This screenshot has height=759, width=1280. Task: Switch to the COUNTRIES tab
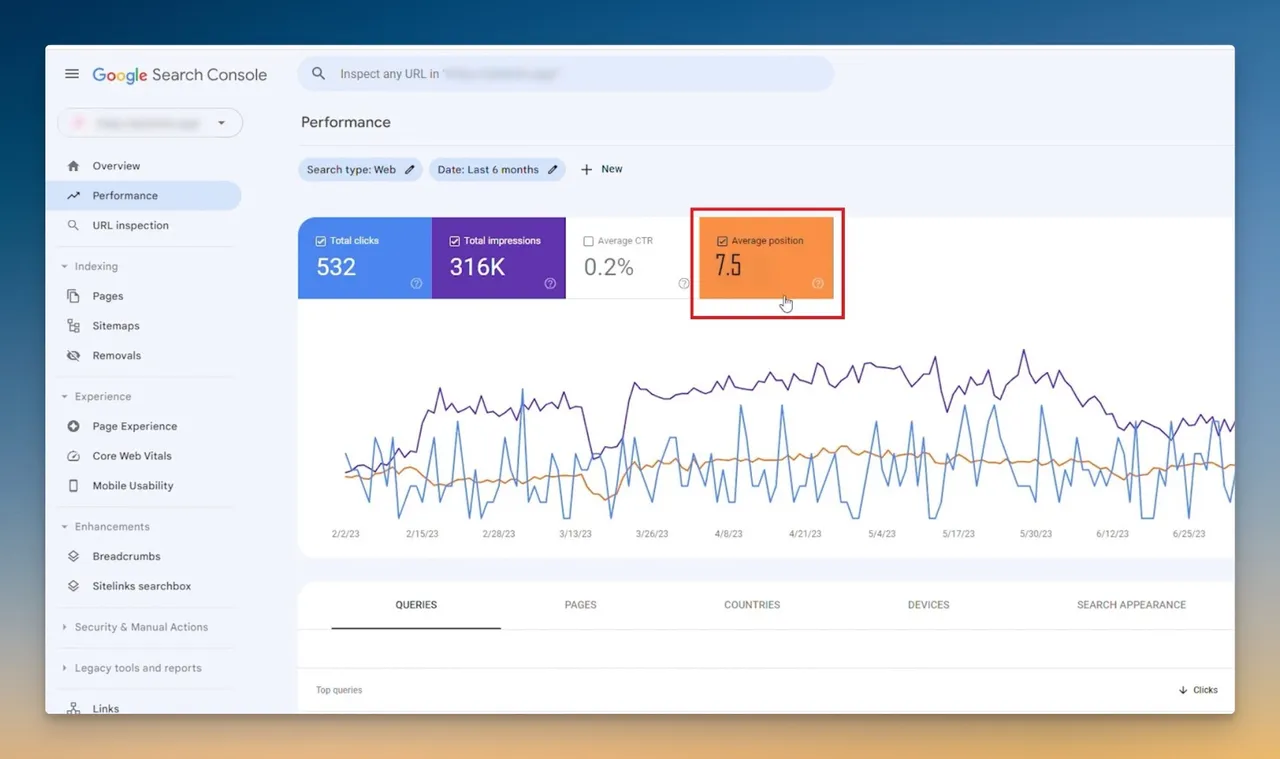pos(752,605)
